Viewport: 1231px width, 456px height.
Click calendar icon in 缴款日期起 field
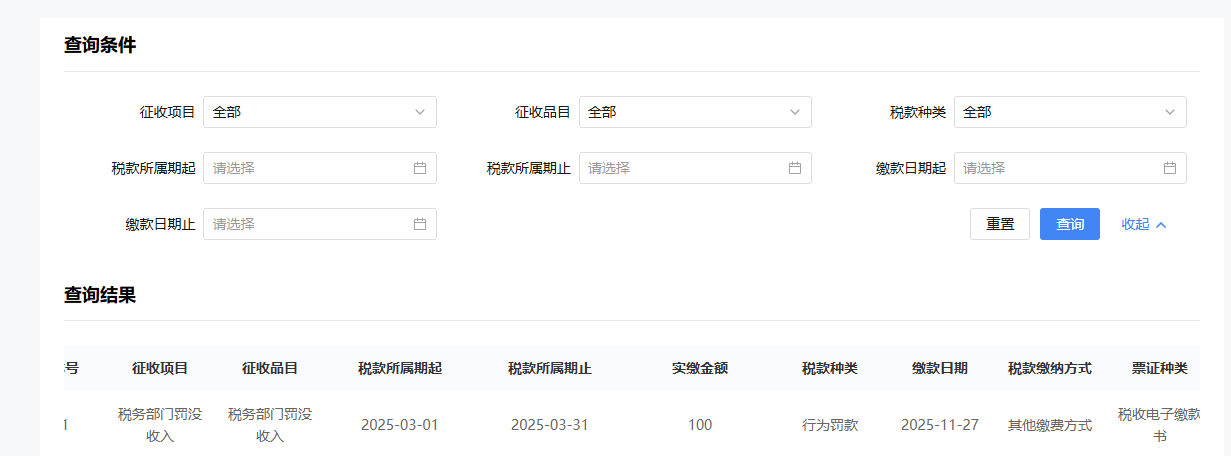click(x=1170, y=168)
